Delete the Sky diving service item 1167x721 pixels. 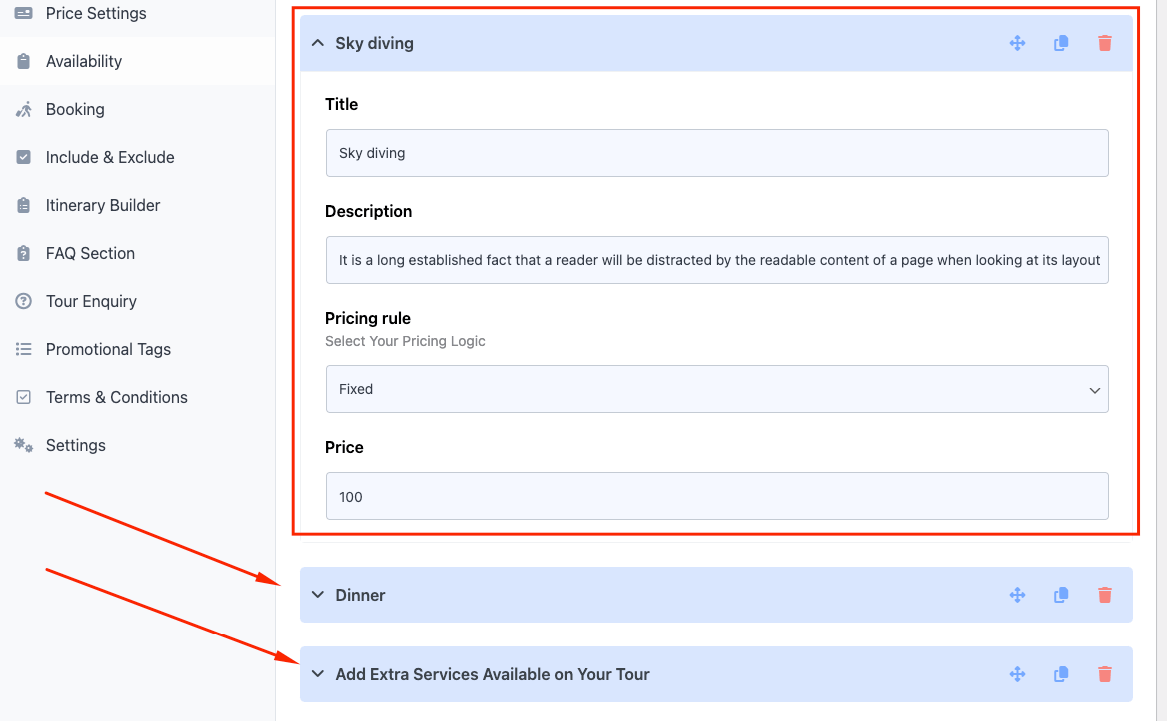coord(1104,43)
